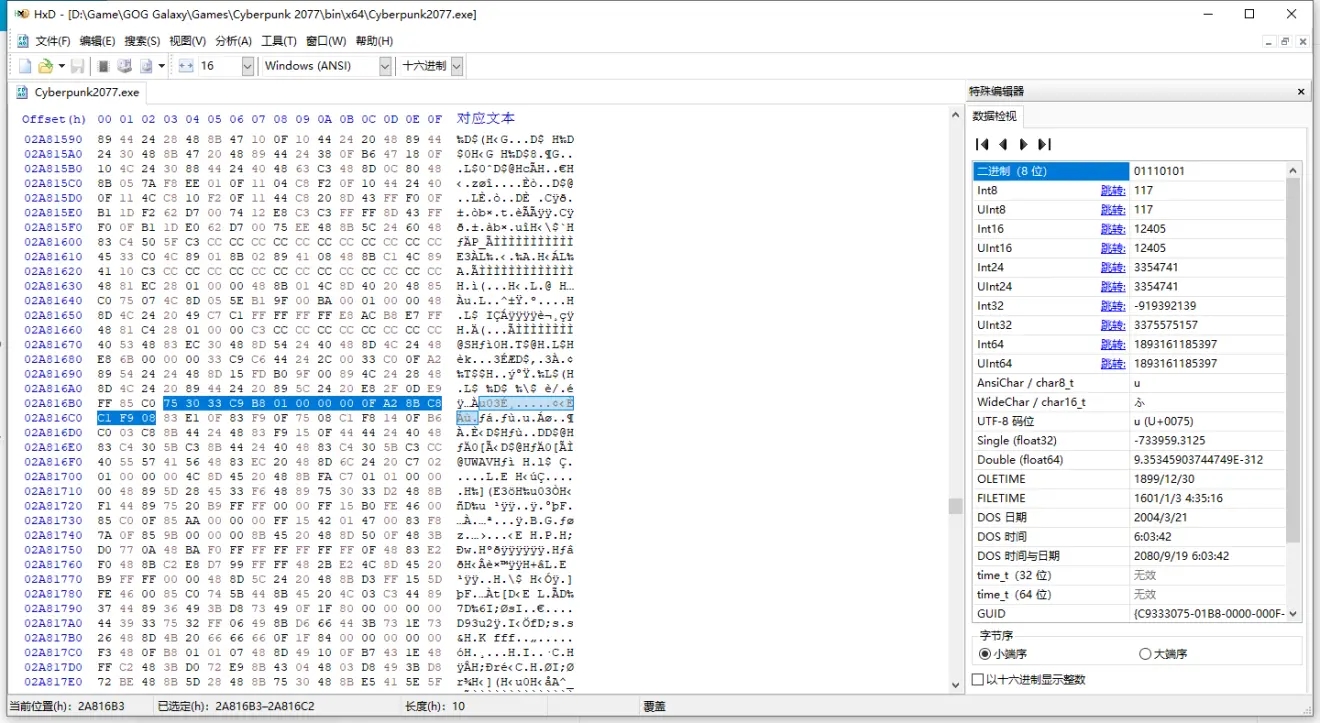Restore the inner document window button
The height and width of the screenshot is (723, 1320).
point(1285,41)
